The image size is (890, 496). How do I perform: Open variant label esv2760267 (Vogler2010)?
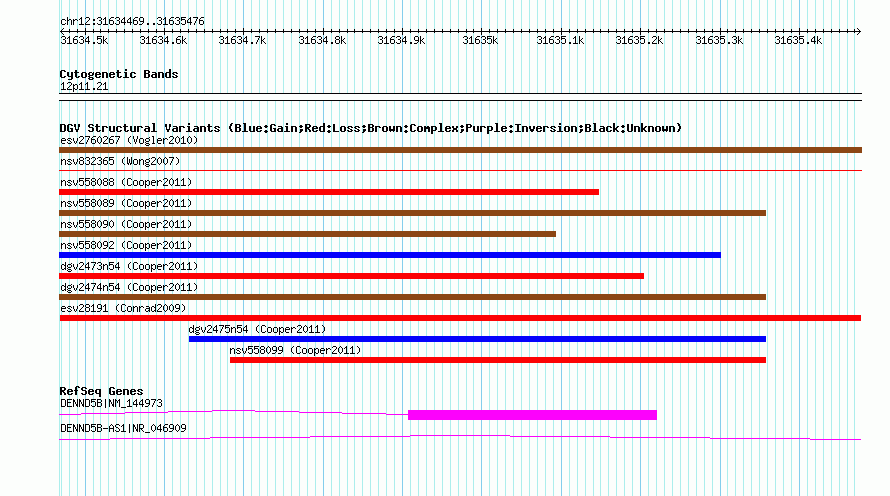(129, 140)
